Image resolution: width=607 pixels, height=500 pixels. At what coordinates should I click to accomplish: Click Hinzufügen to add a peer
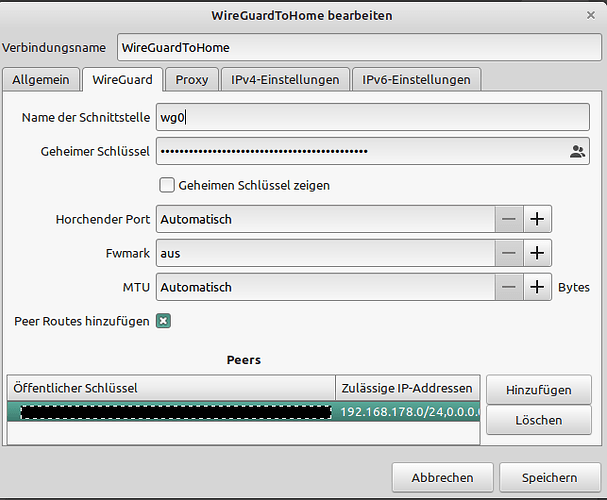click(539, 390)
